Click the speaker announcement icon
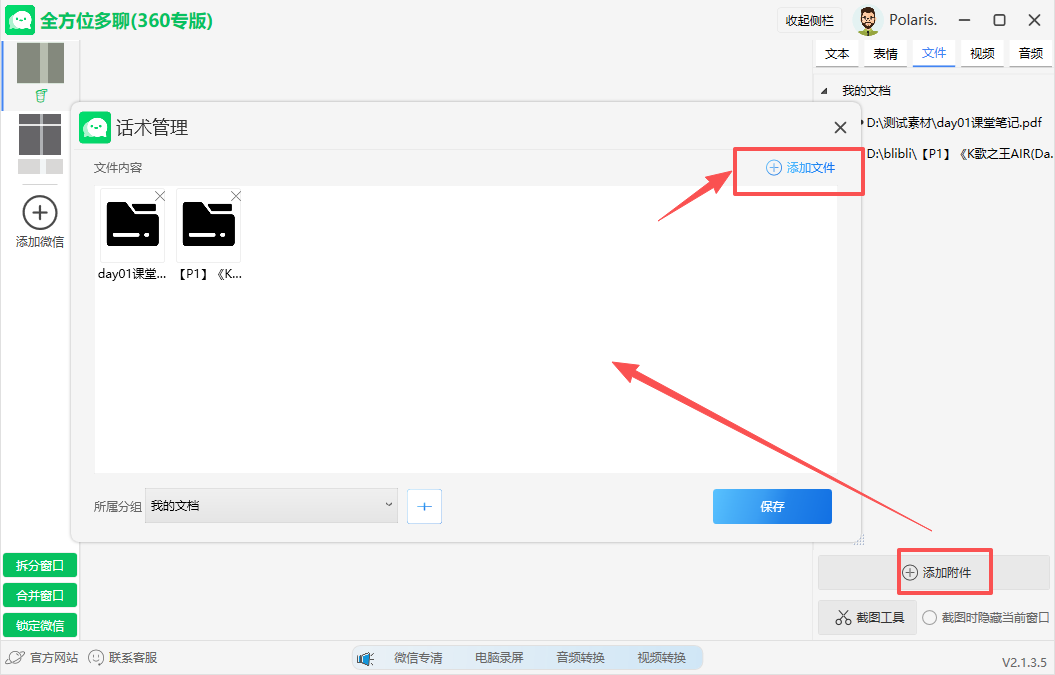Image resolution: width=1055 pixels, height=675 pixels. coord(365,658)
